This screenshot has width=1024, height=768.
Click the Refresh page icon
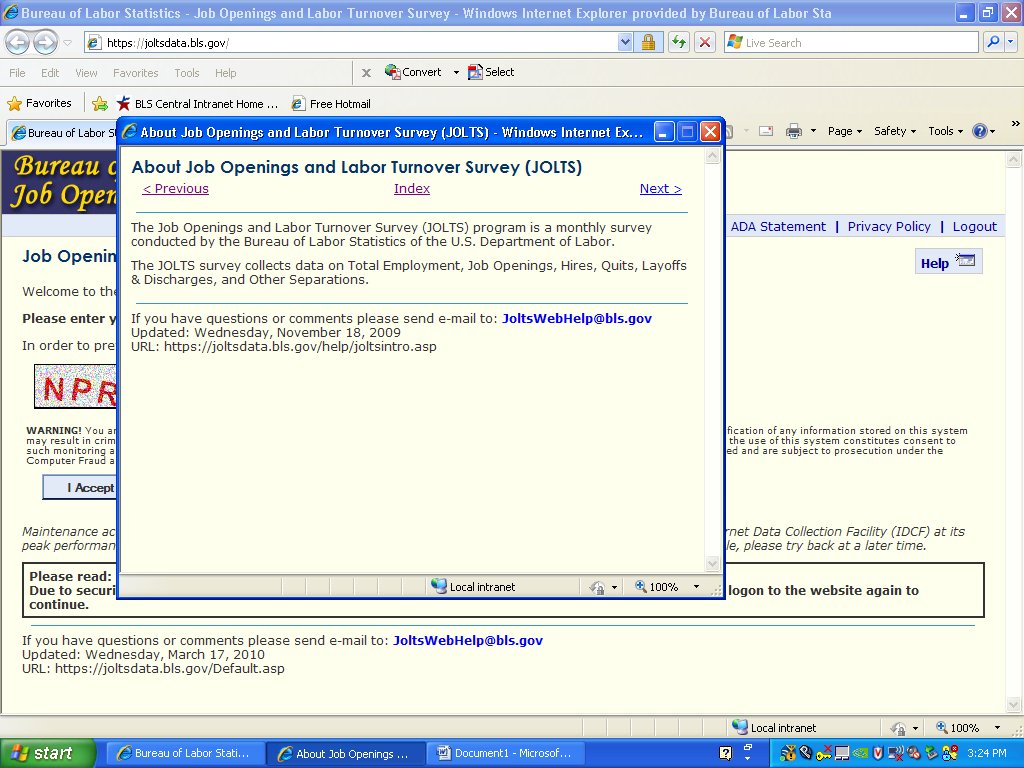[x=679, y=42]
